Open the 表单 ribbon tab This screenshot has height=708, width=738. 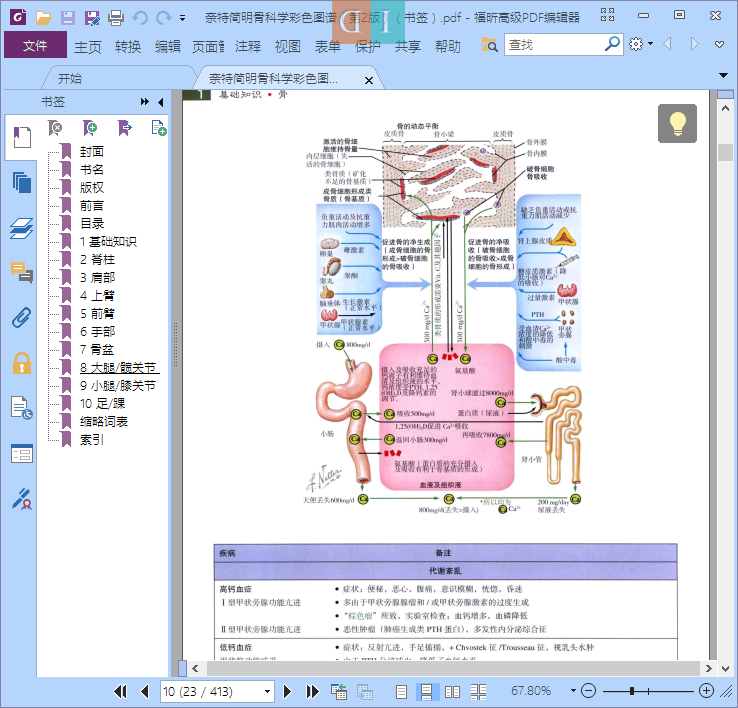click(x=328, y=46)
